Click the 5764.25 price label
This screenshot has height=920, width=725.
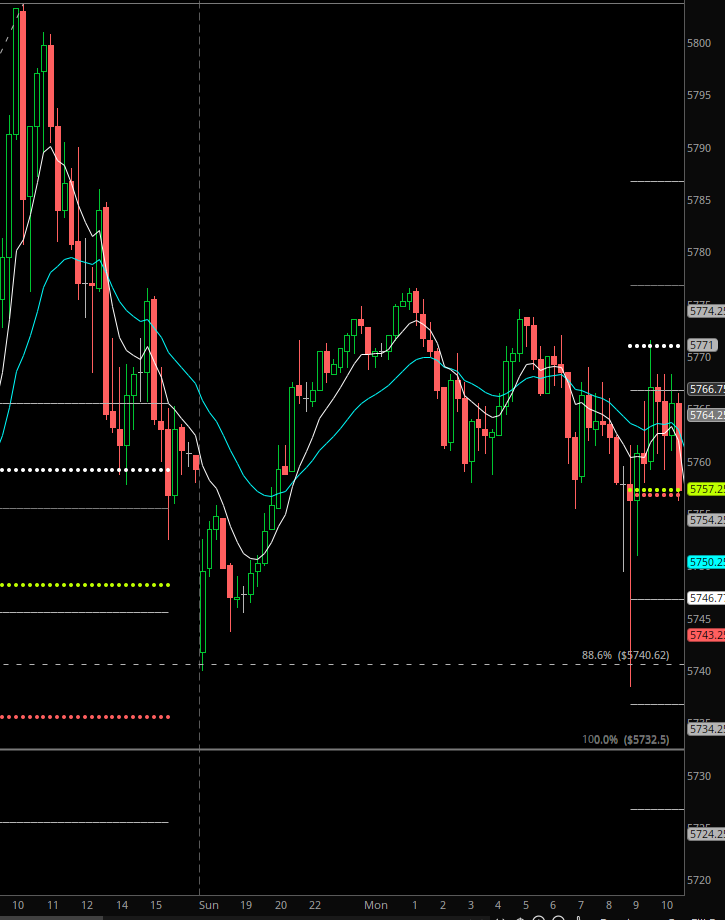click(x=706, y=415)
